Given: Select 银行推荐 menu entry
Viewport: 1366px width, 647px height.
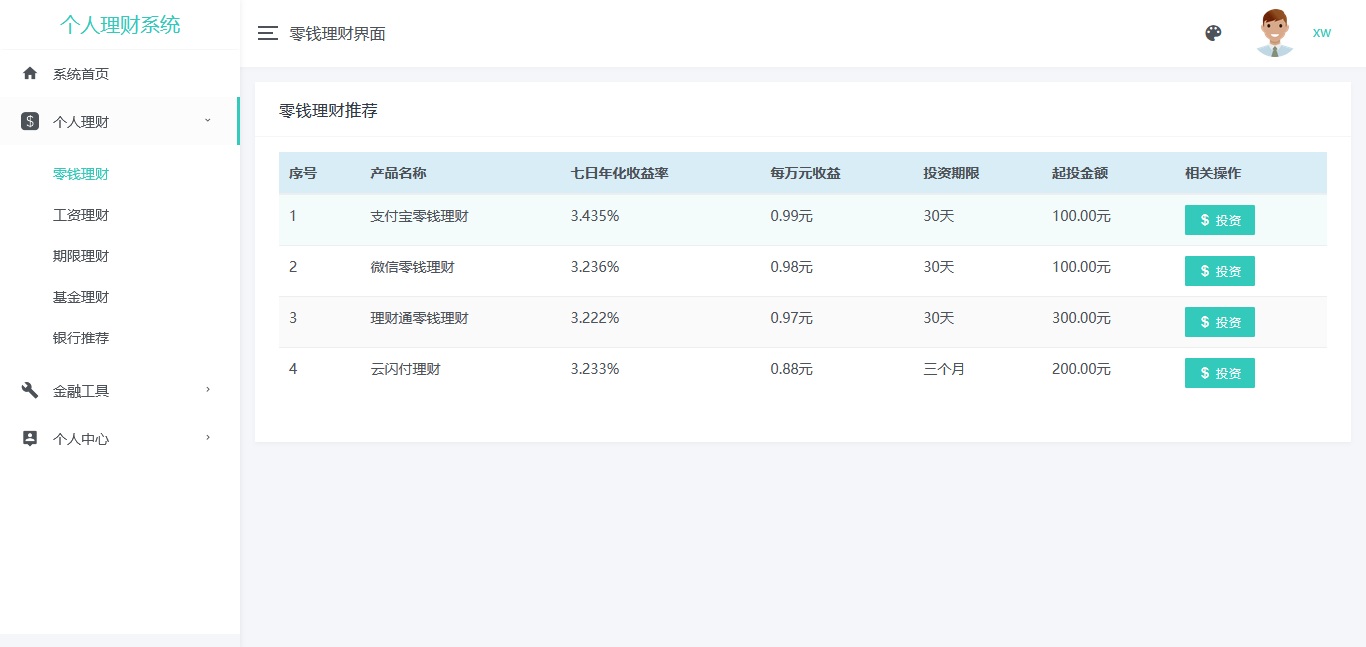Looking at the screenshot, I should click(81, 338).
